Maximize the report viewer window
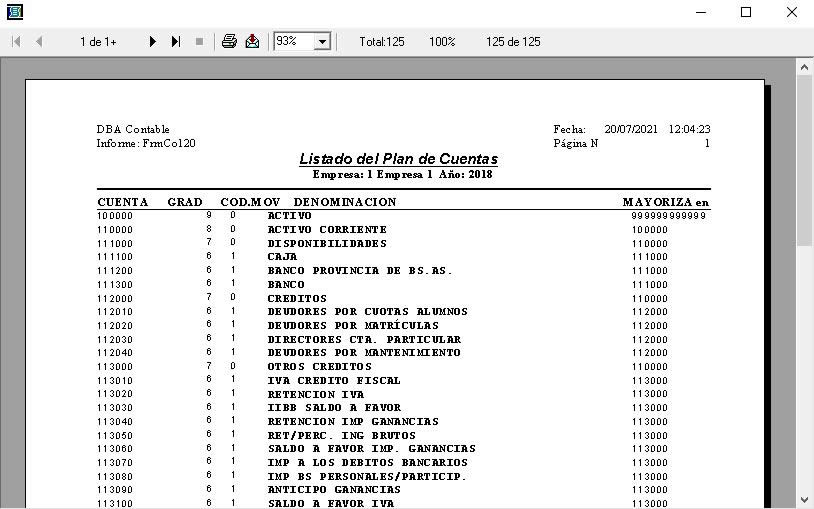814x509 pixels. point(745,12)
